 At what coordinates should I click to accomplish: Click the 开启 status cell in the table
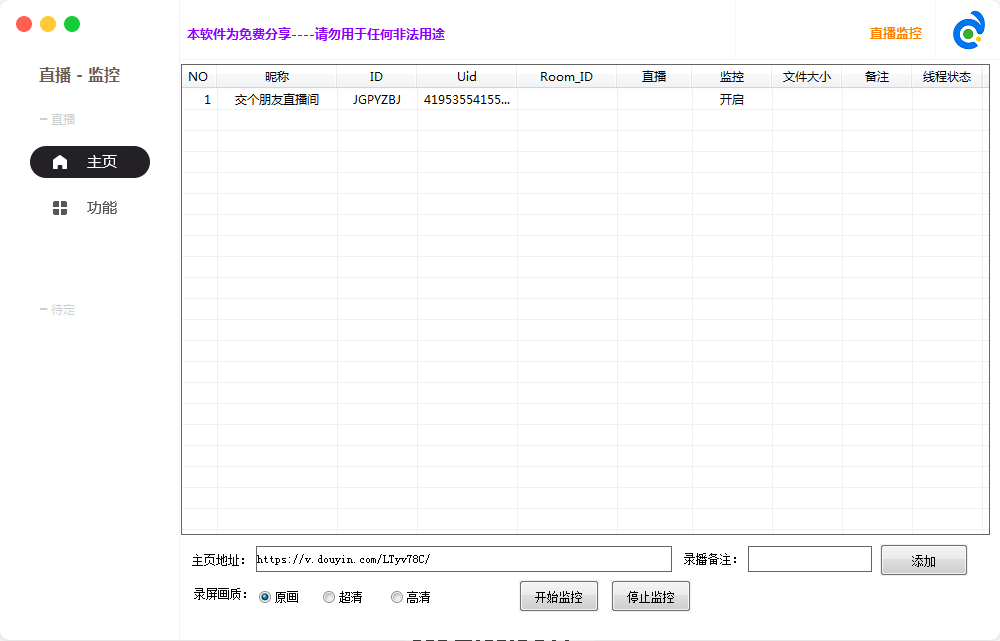pos(731,99)
